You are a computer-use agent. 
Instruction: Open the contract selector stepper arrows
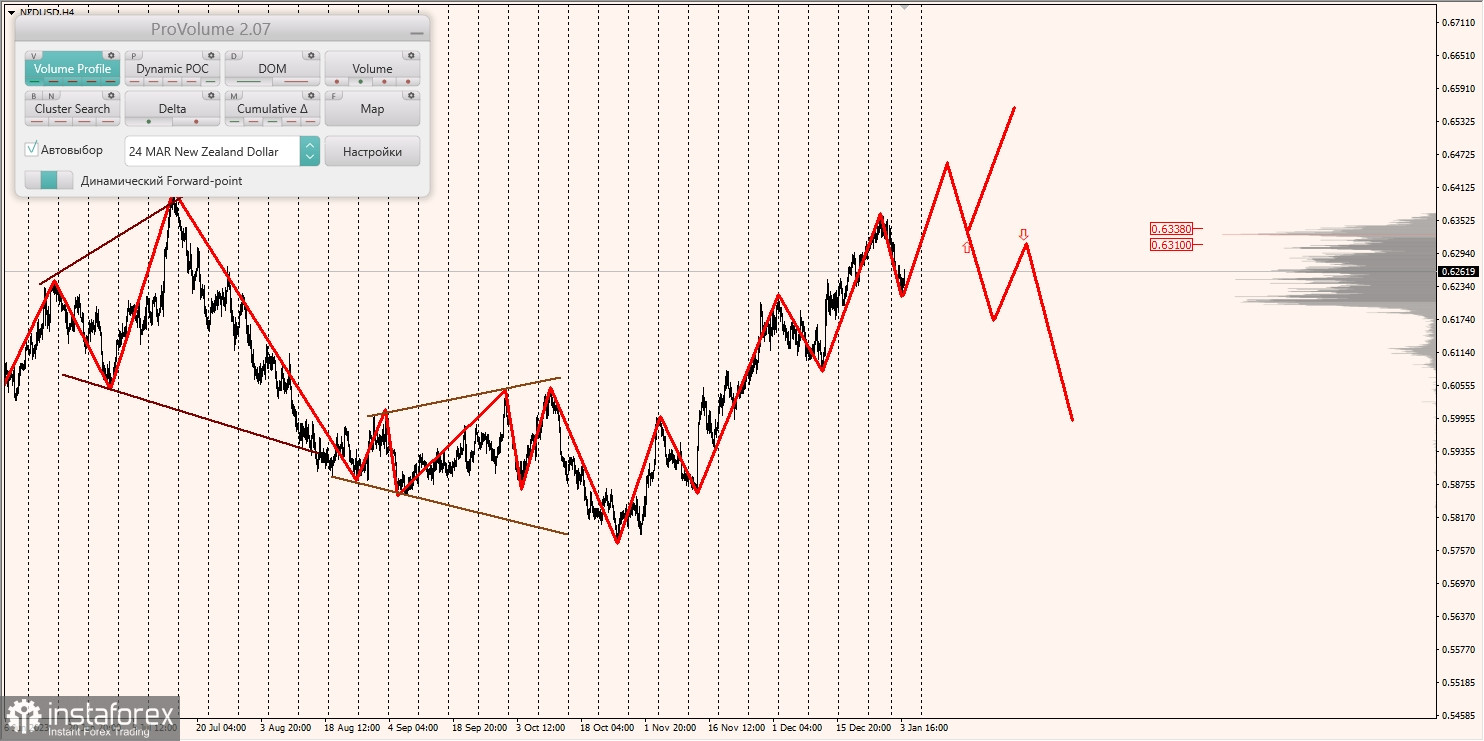pyautogui.click(x=310, y=151)
